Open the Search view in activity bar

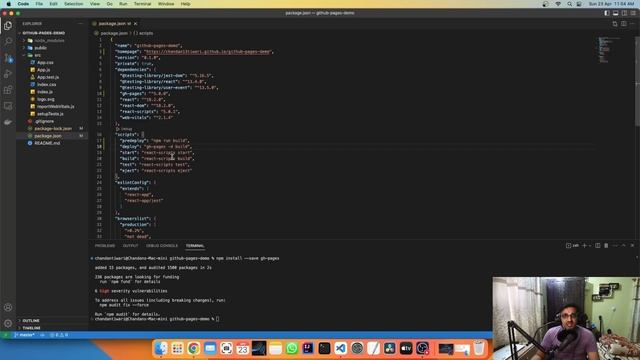8,41
